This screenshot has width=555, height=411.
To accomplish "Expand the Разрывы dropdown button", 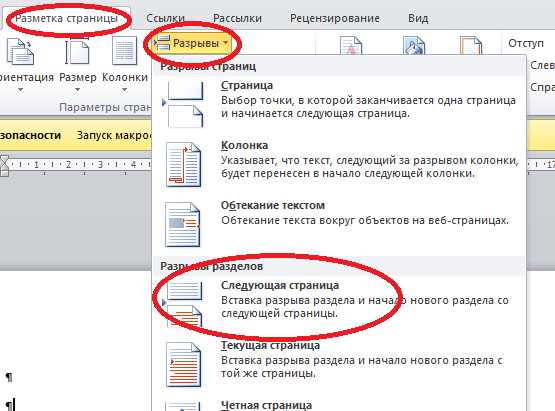I will [191, 43].
